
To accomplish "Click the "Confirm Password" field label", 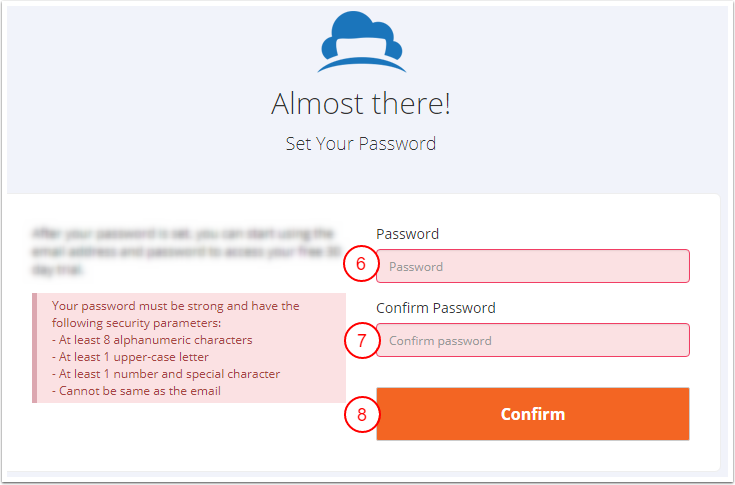I will pyautogui.click(x=436, y=308).
